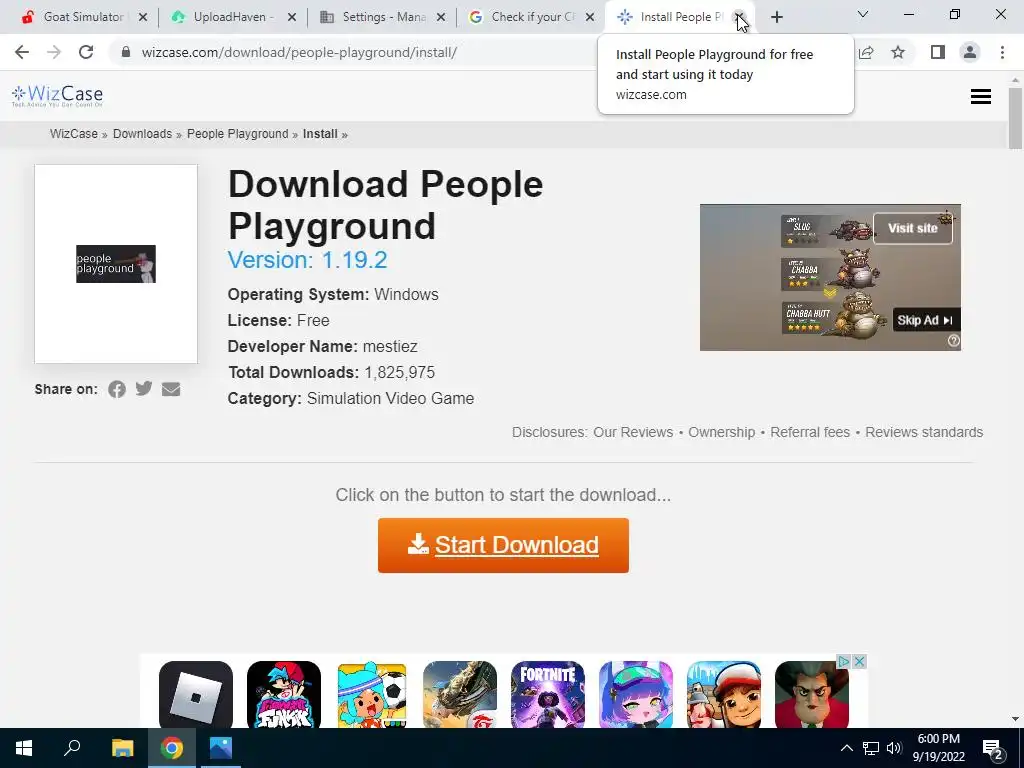Click Version: 1.19.2 text
The height and width of the screenshot is (768, 1024).
click(307, 260)
